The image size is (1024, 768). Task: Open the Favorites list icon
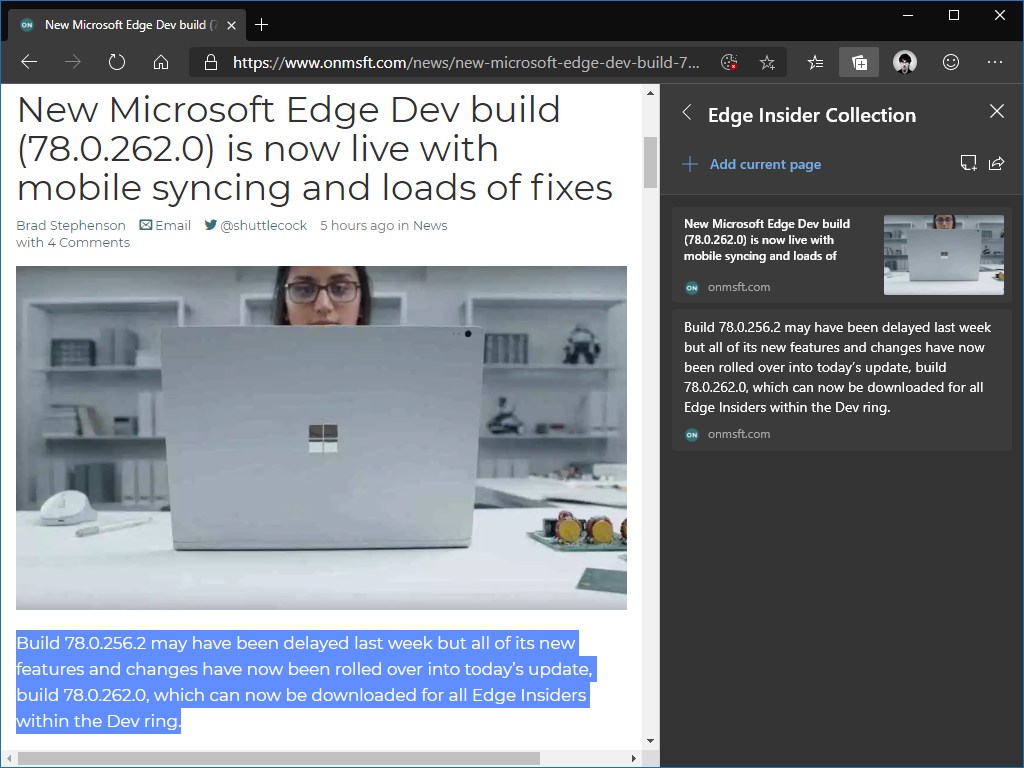point(815,62)
